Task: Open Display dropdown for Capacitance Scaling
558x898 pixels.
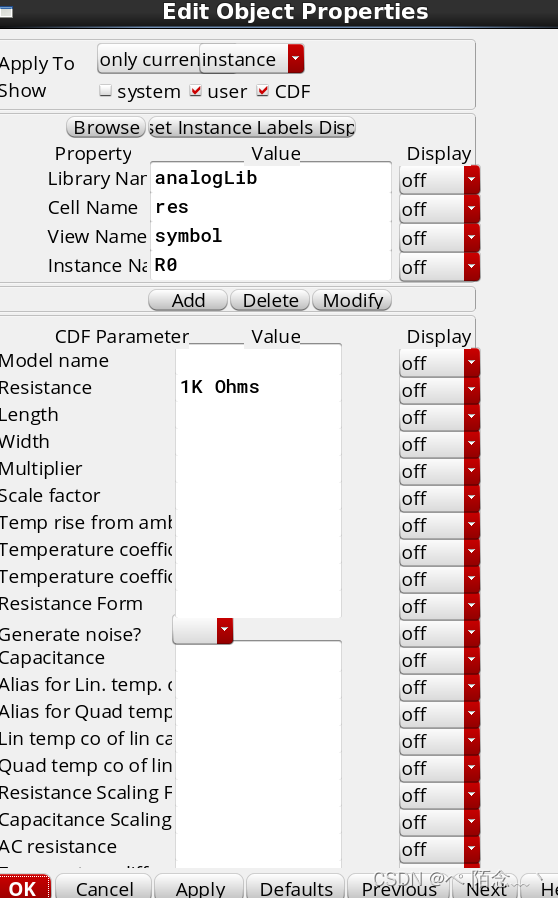Action: (439, 822)
